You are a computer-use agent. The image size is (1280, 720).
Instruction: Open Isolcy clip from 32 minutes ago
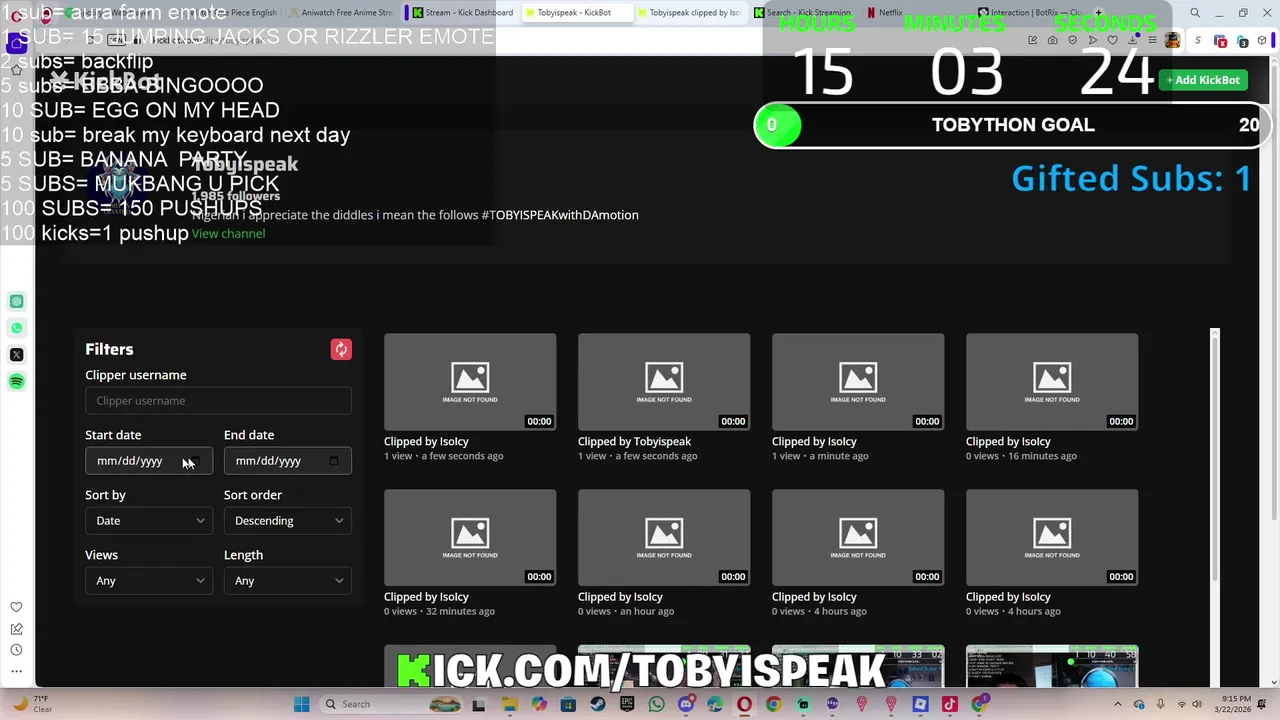(470, 537)
